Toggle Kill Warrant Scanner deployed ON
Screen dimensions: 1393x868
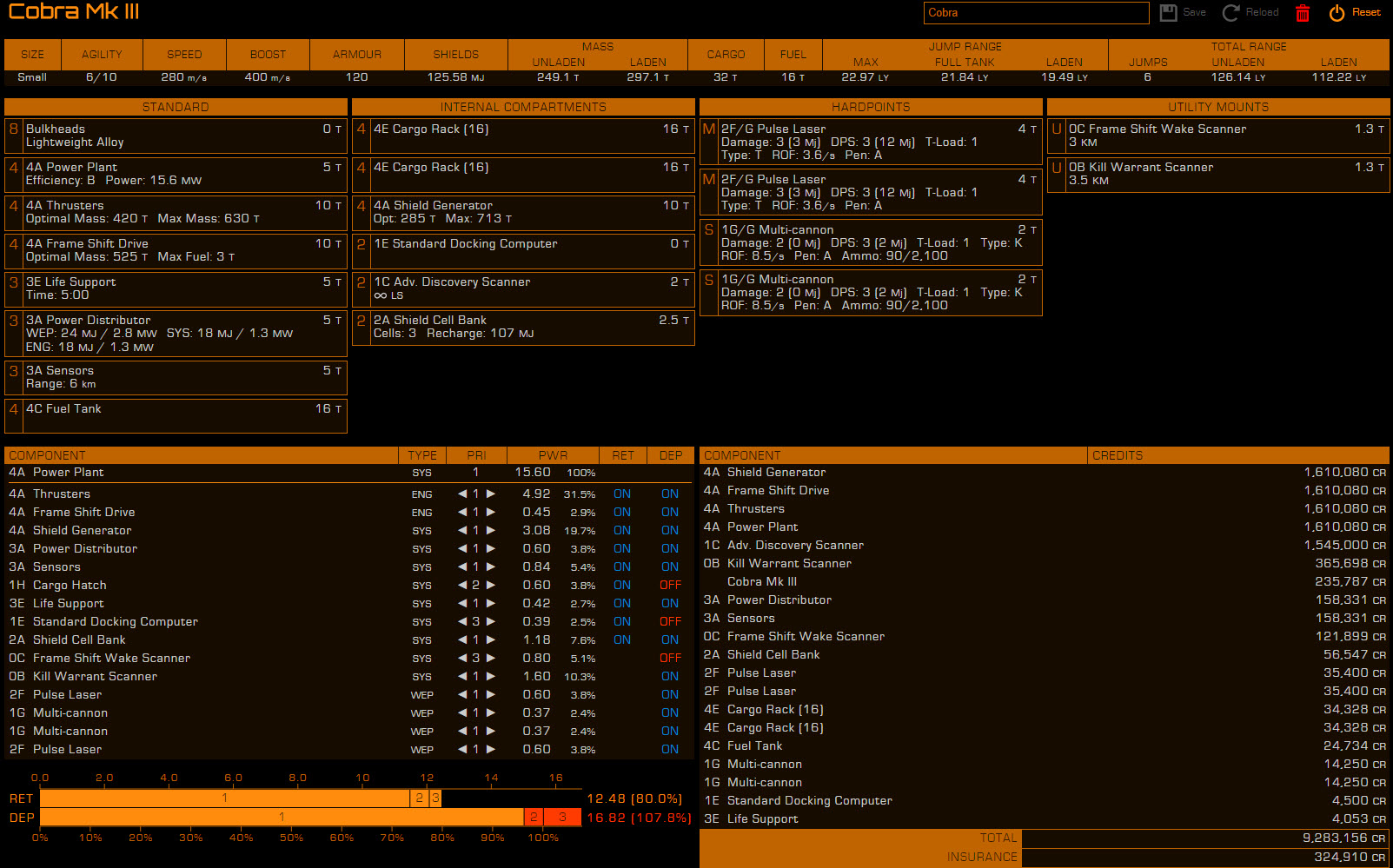point(670,676)
